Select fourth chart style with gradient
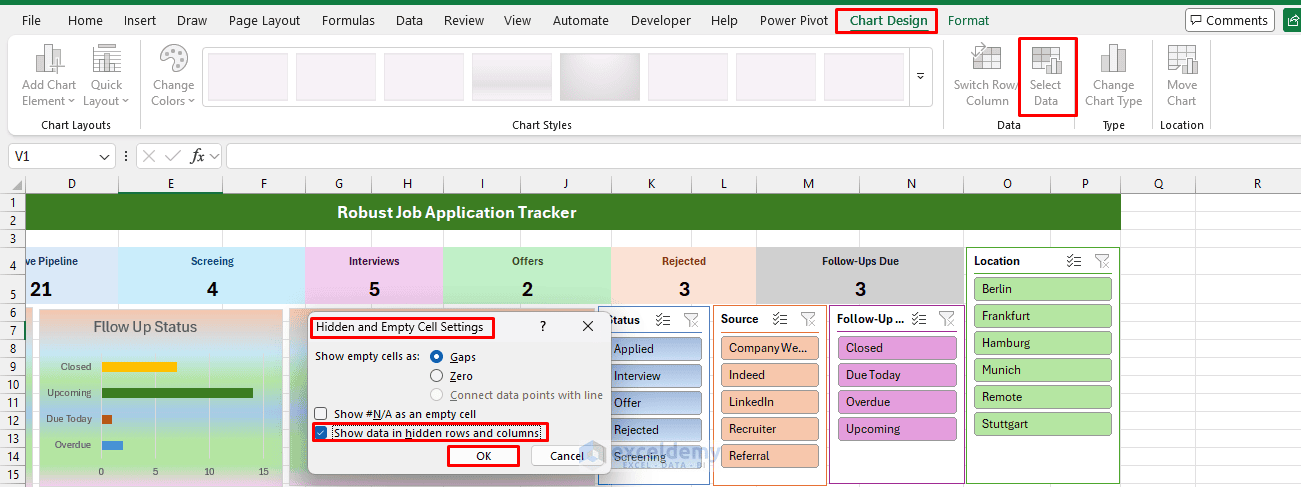This screenshot has width=1301, height=487. click(x=512, y=76)
